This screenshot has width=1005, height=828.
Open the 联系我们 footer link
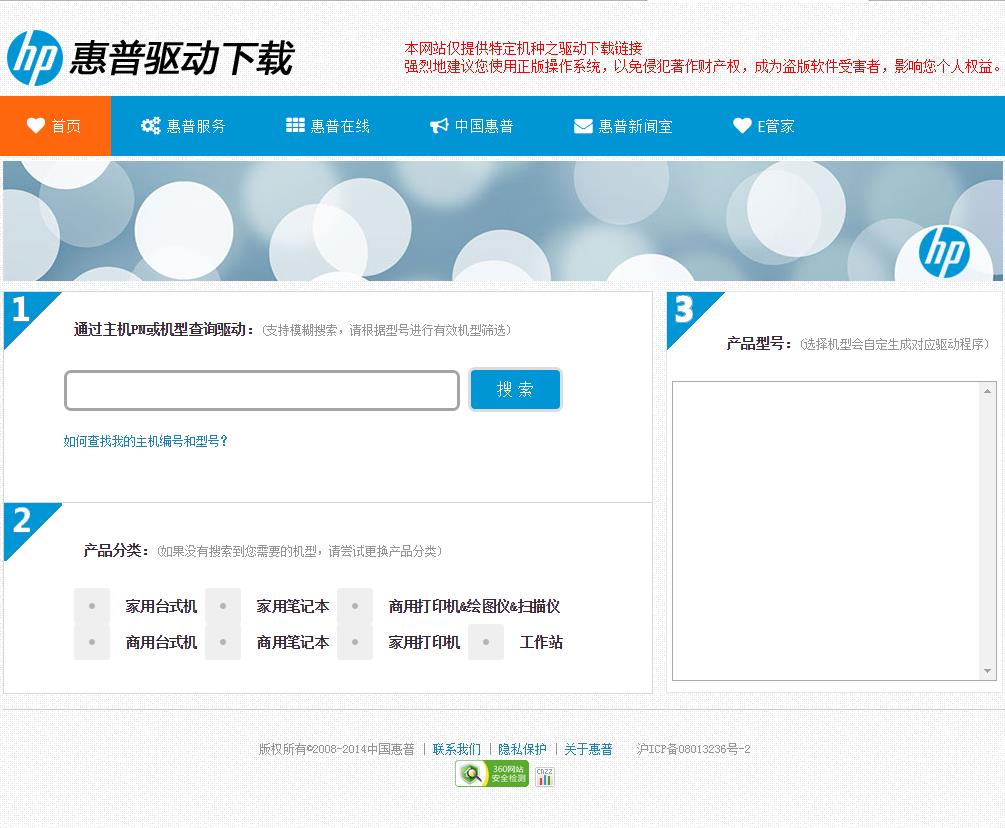point(456,749)
